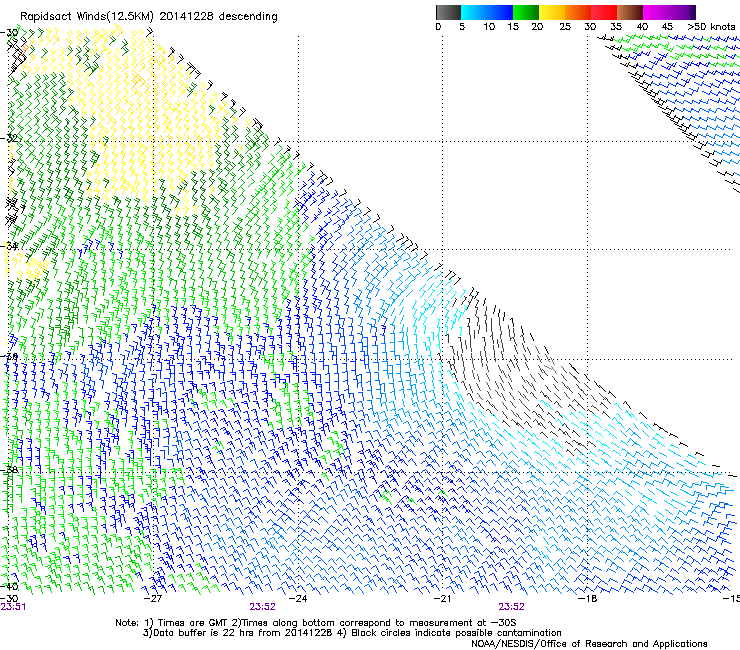Screen dimensions: 740x650
Task: Pick the red 30–35 knots legend segment
Action: tap(604, 12)
